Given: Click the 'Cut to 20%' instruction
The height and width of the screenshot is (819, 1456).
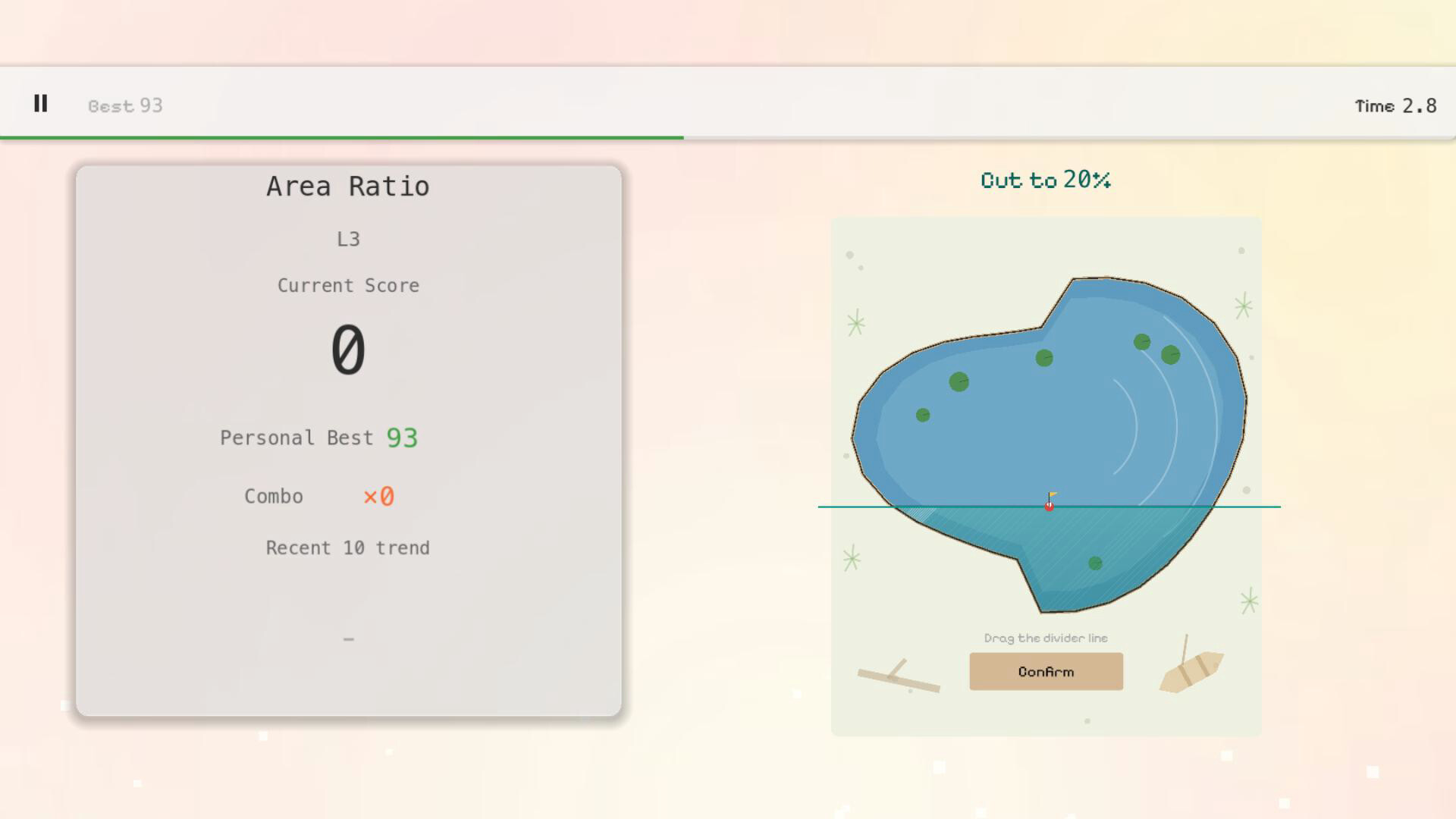Looking at the screenshot, I should (1045, 180).
